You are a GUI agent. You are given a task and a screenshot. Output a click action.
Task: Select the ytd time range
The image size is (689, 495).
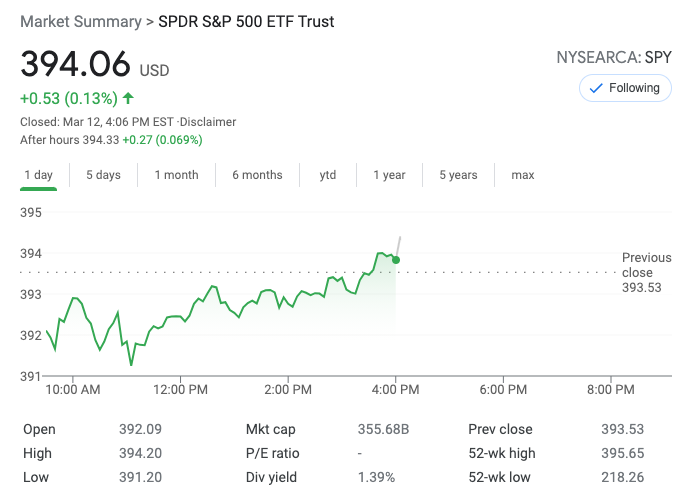click(328, 175)
